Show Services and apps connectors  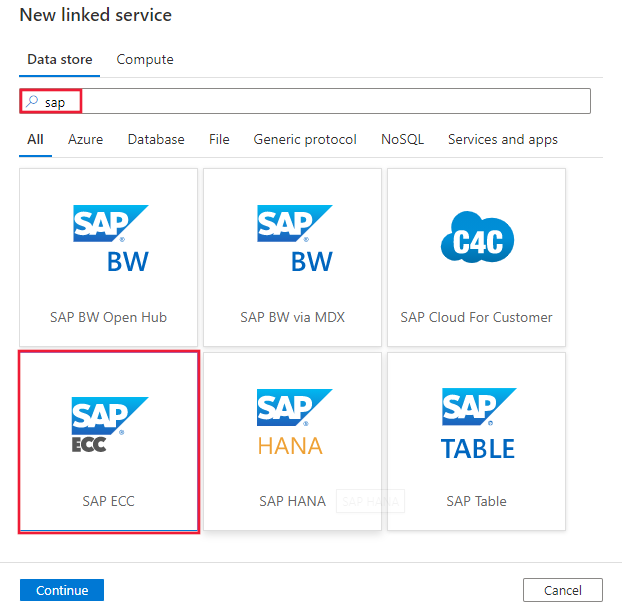pyautogui.click(x=503, y=140)
